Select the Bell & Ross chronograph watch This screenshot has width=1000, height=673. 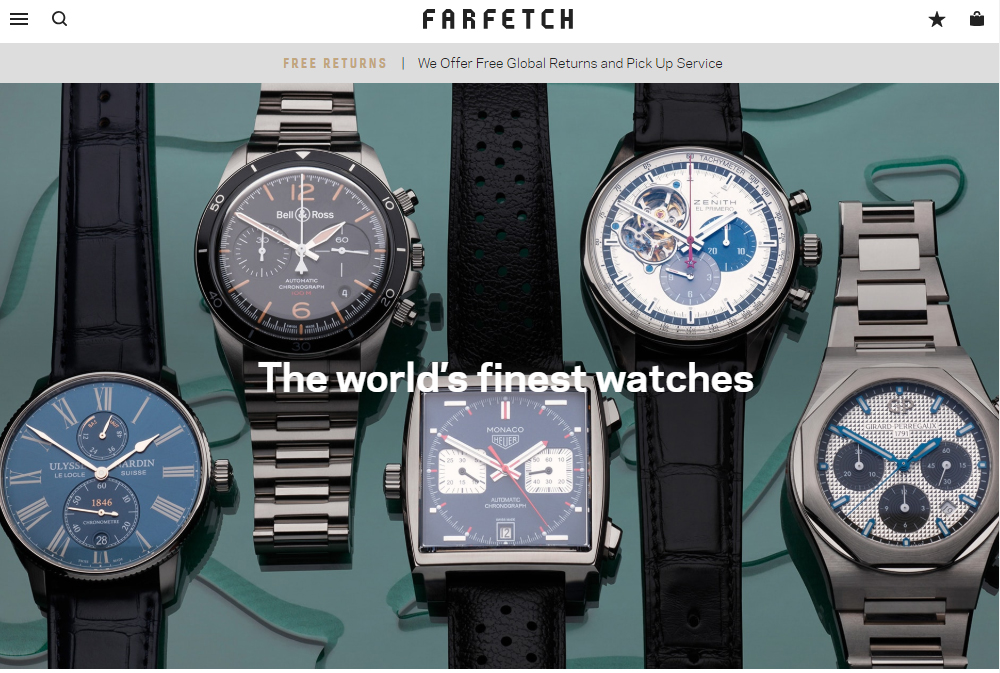(x=305, y=250)
